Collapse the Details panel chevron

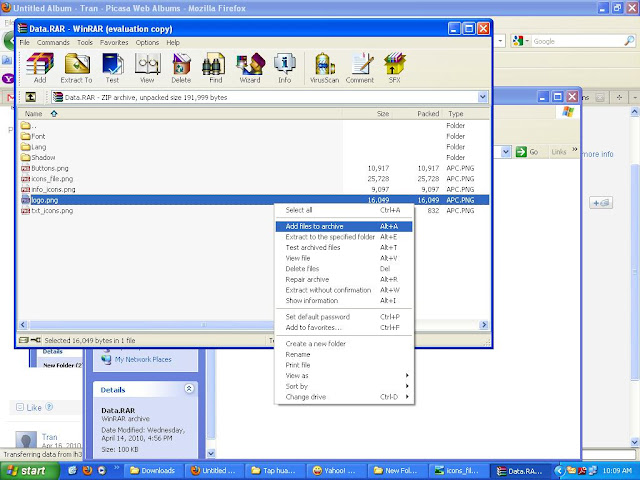coord(190,387)
